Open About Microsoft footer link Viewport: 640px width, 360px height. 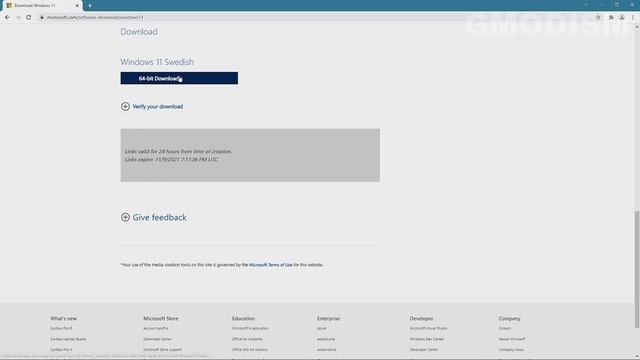[512, 339]
